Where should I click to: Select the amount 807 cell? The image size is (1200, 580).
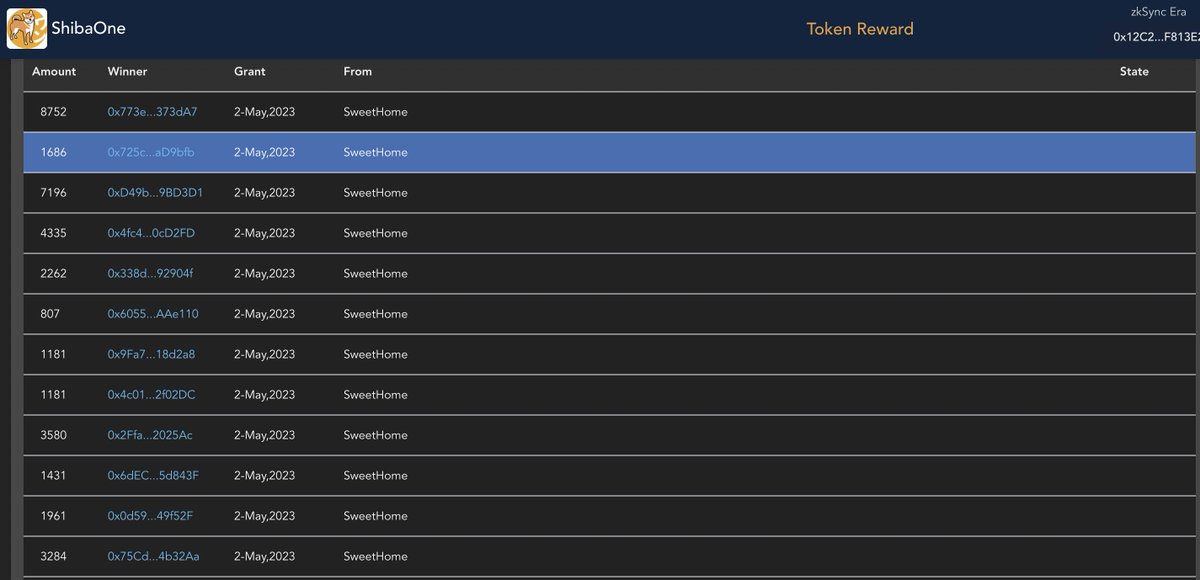(x=50, y=314)
